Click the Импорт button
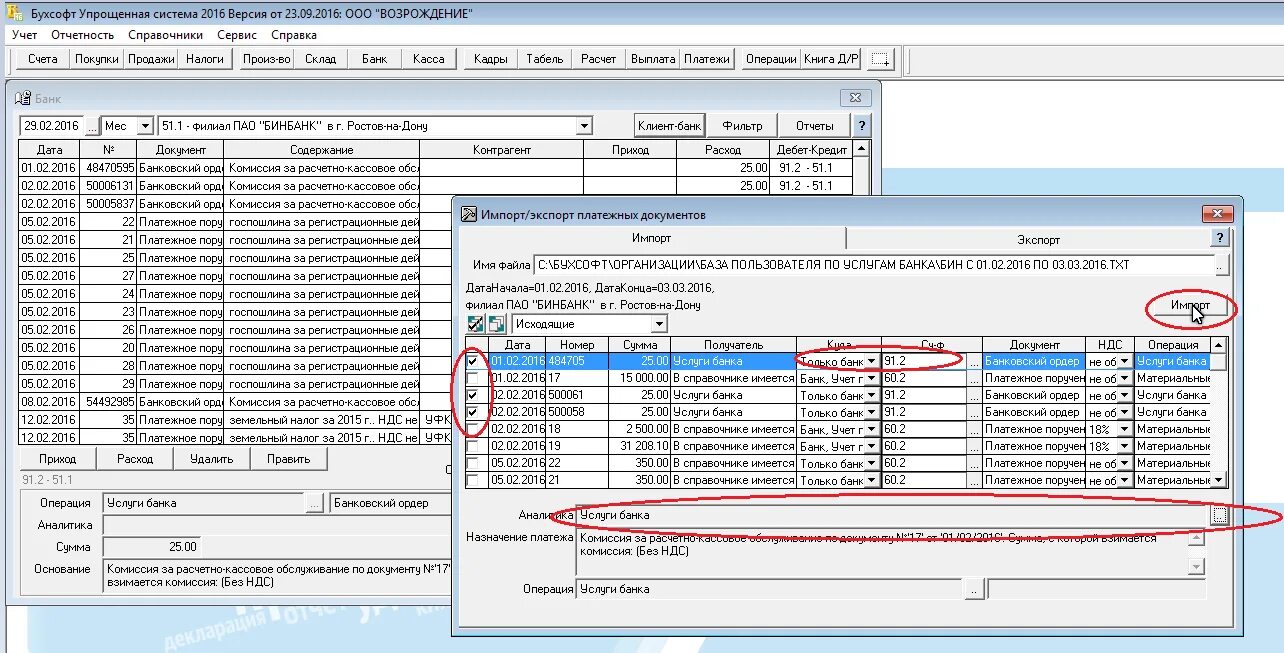The width and height of the screenshot is (1284, 653). [x=1191, y=306]
